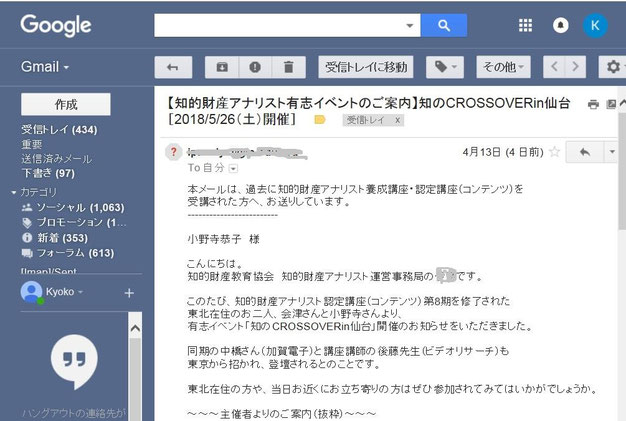Open フォーラム (613) category
The width and height of the screenshot is (626, 421).
point(68,253)
